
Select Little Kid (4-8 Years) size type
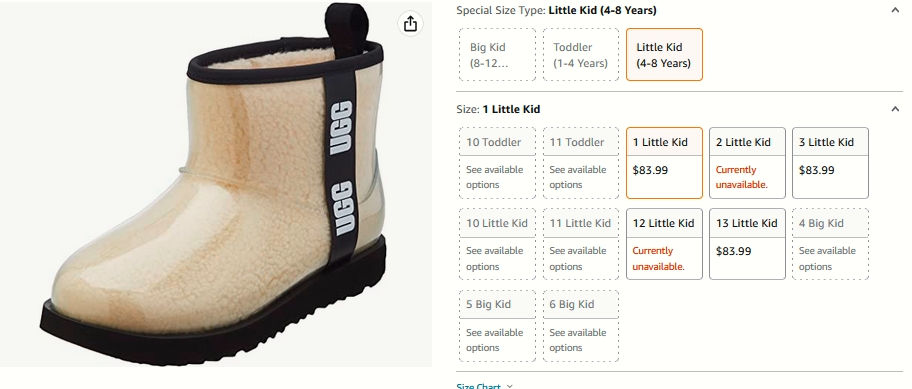pos(664,55)
